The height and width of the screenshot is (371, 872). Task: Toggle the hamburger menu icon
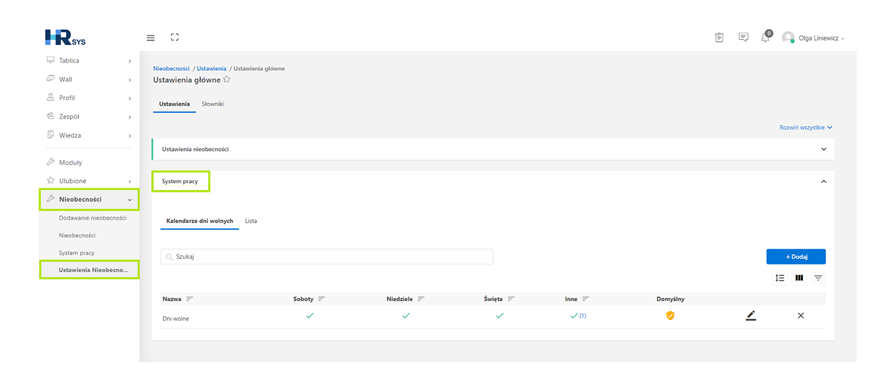coord(151,37)
